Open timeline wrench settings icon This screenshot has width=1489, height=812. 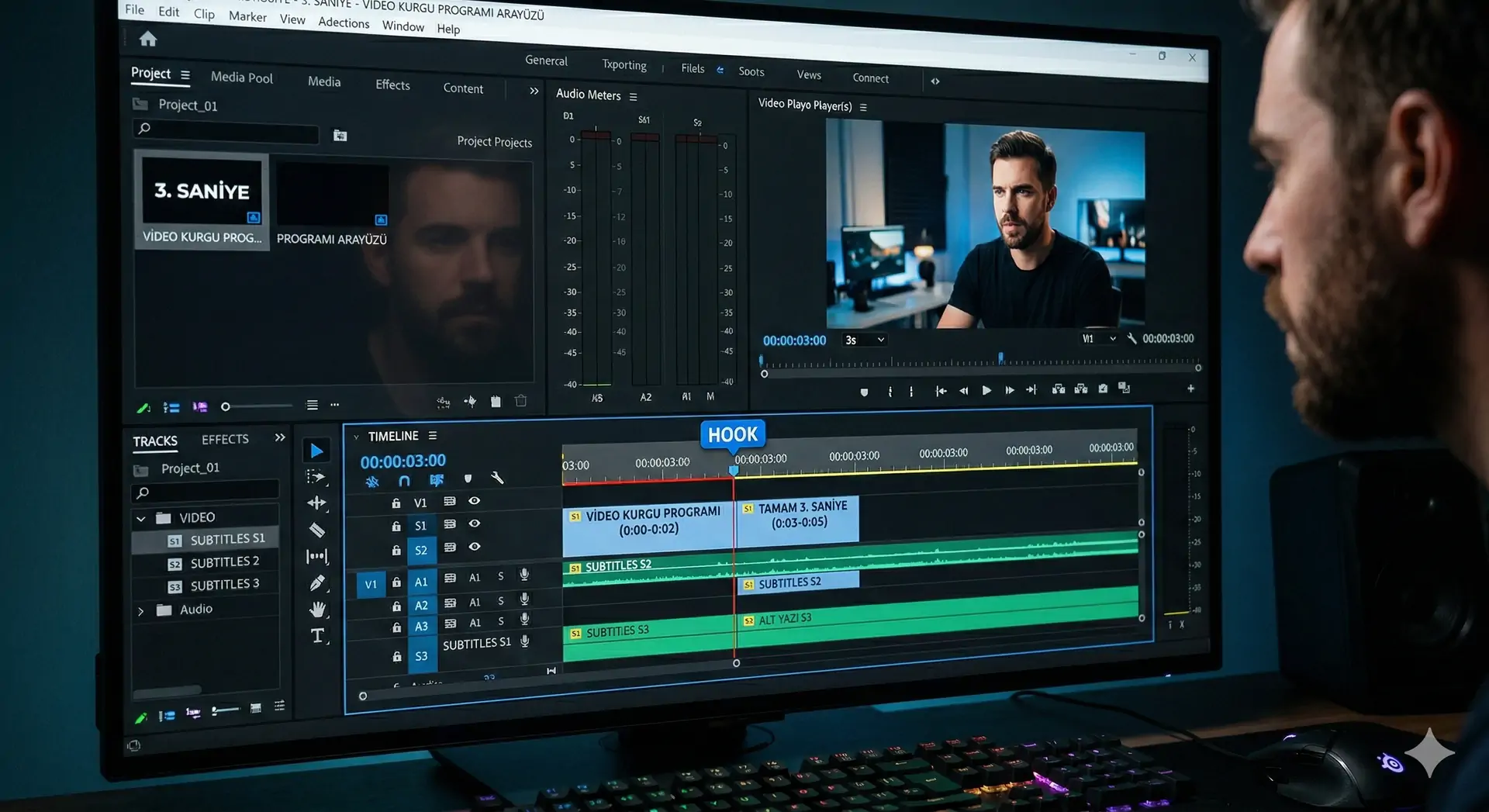pos(497,479)
